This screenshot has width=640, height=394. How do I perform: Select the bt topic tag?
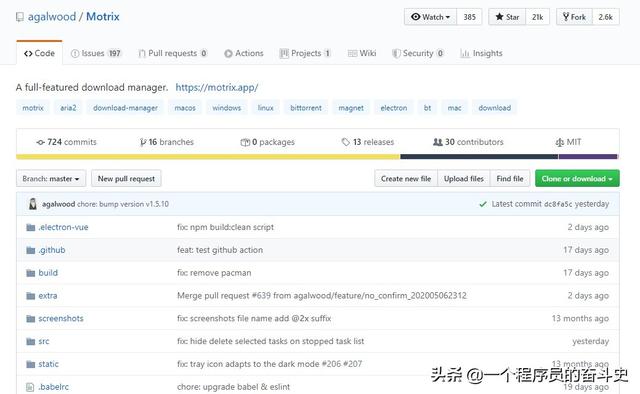pos(427,108)
